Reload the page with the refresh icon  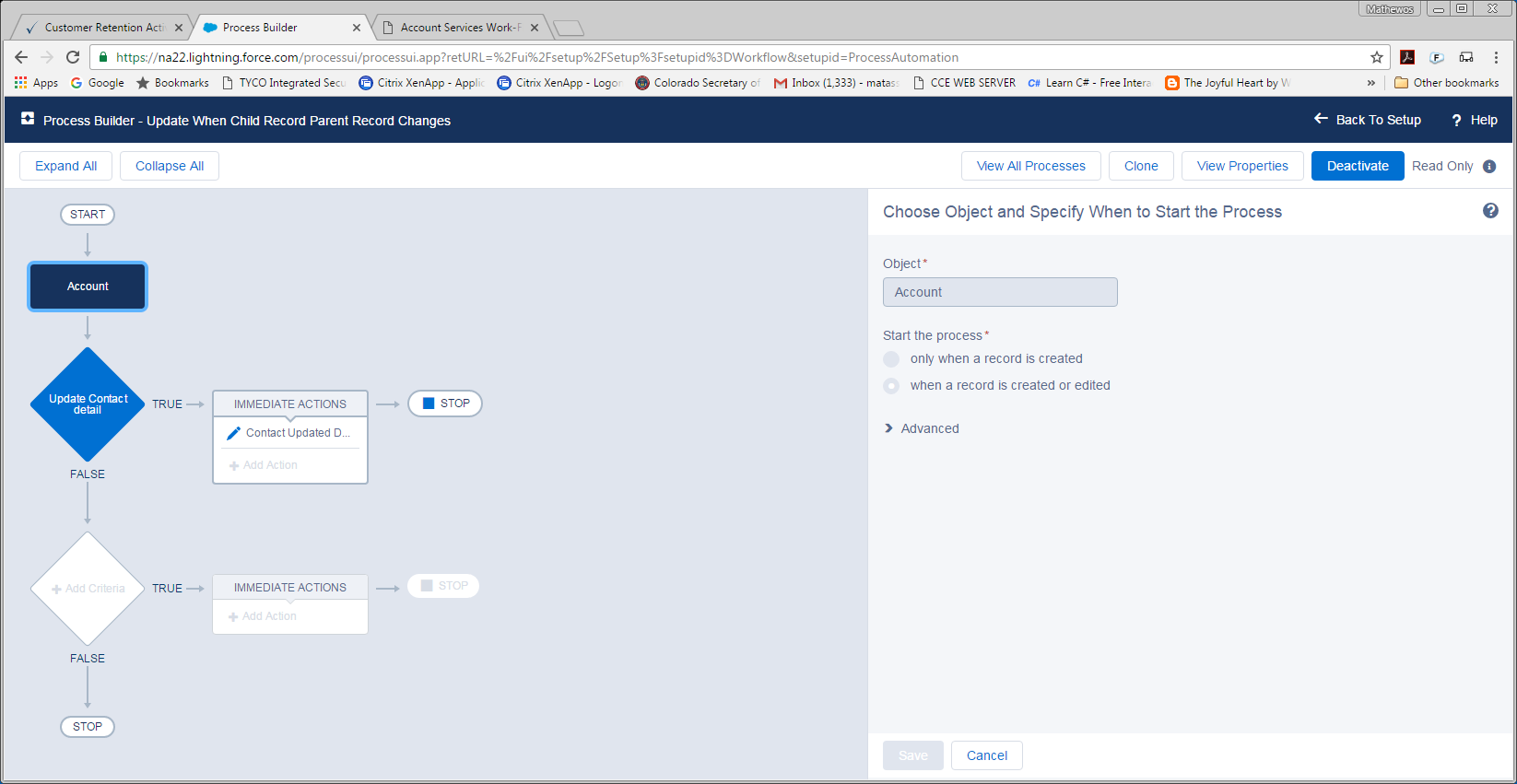[73, 57]
